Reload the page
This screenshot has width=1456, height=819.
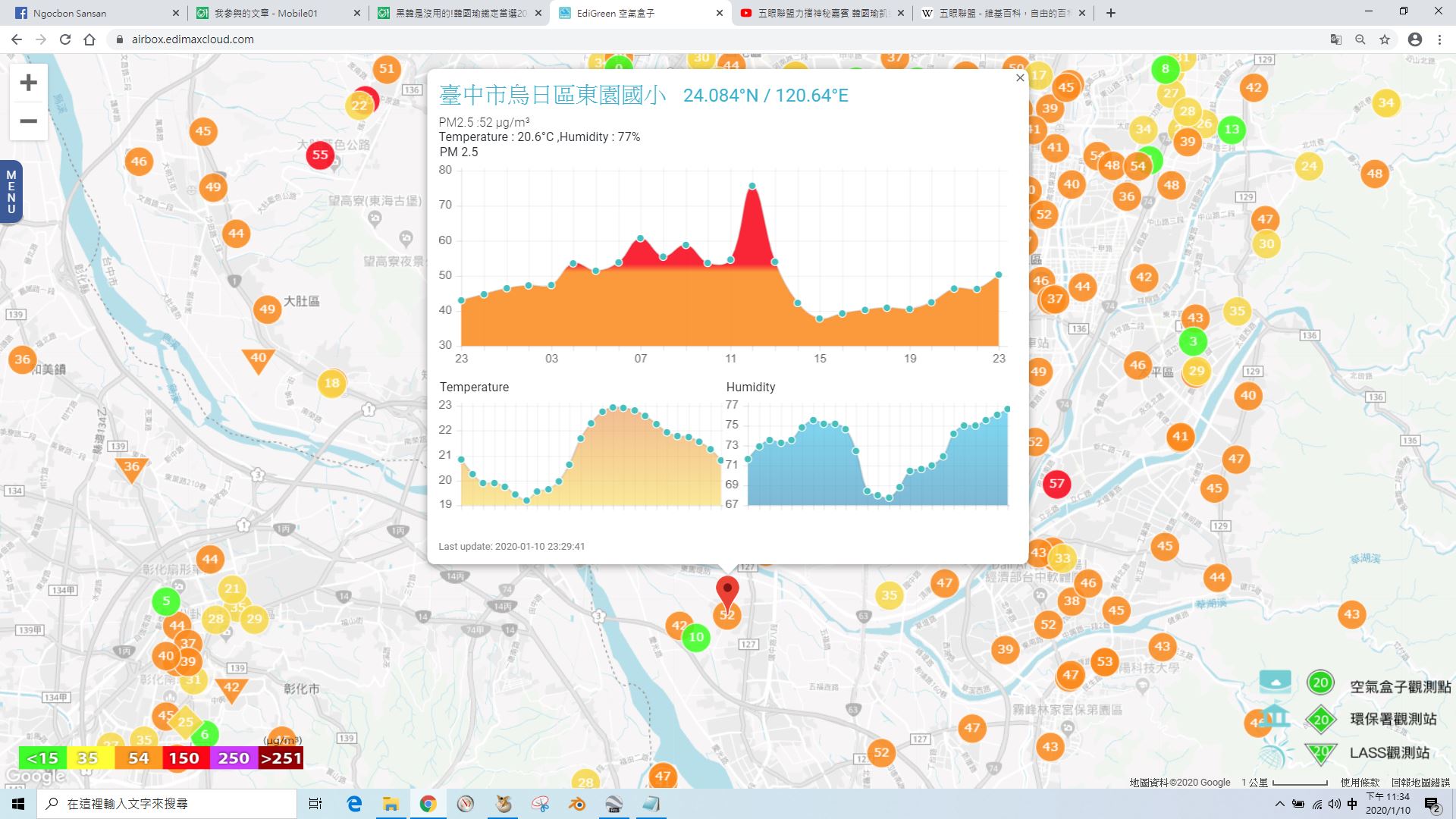[x=65, y=39]
